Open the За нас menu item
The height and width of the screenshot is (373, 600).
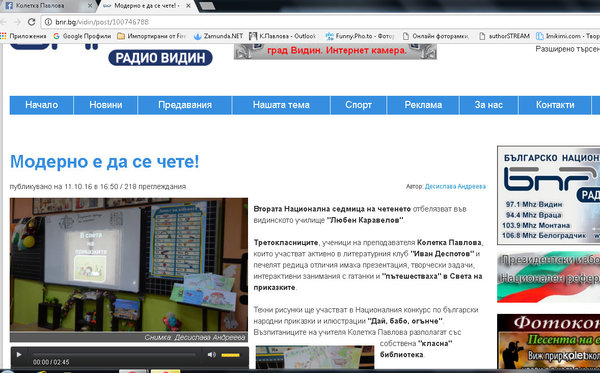pyautogui.click(x=489, y=105)
